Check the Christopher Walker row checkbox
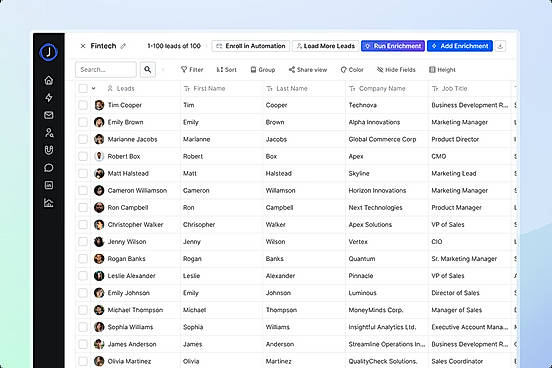Screen dimensions: 552x368 [x=83, y=225]
